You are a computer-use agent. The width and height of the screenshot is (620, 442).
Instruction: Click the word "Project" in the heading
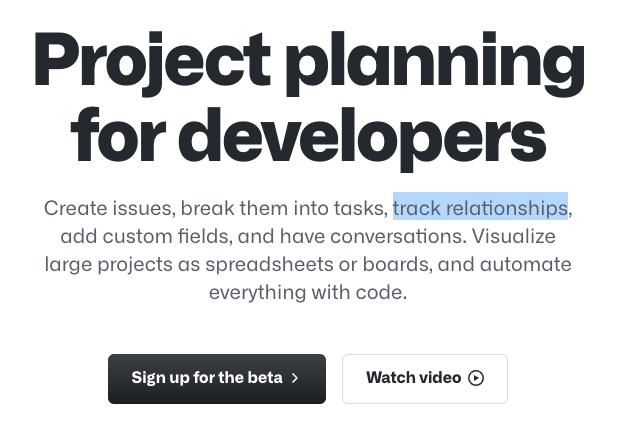tap(152, 62)
